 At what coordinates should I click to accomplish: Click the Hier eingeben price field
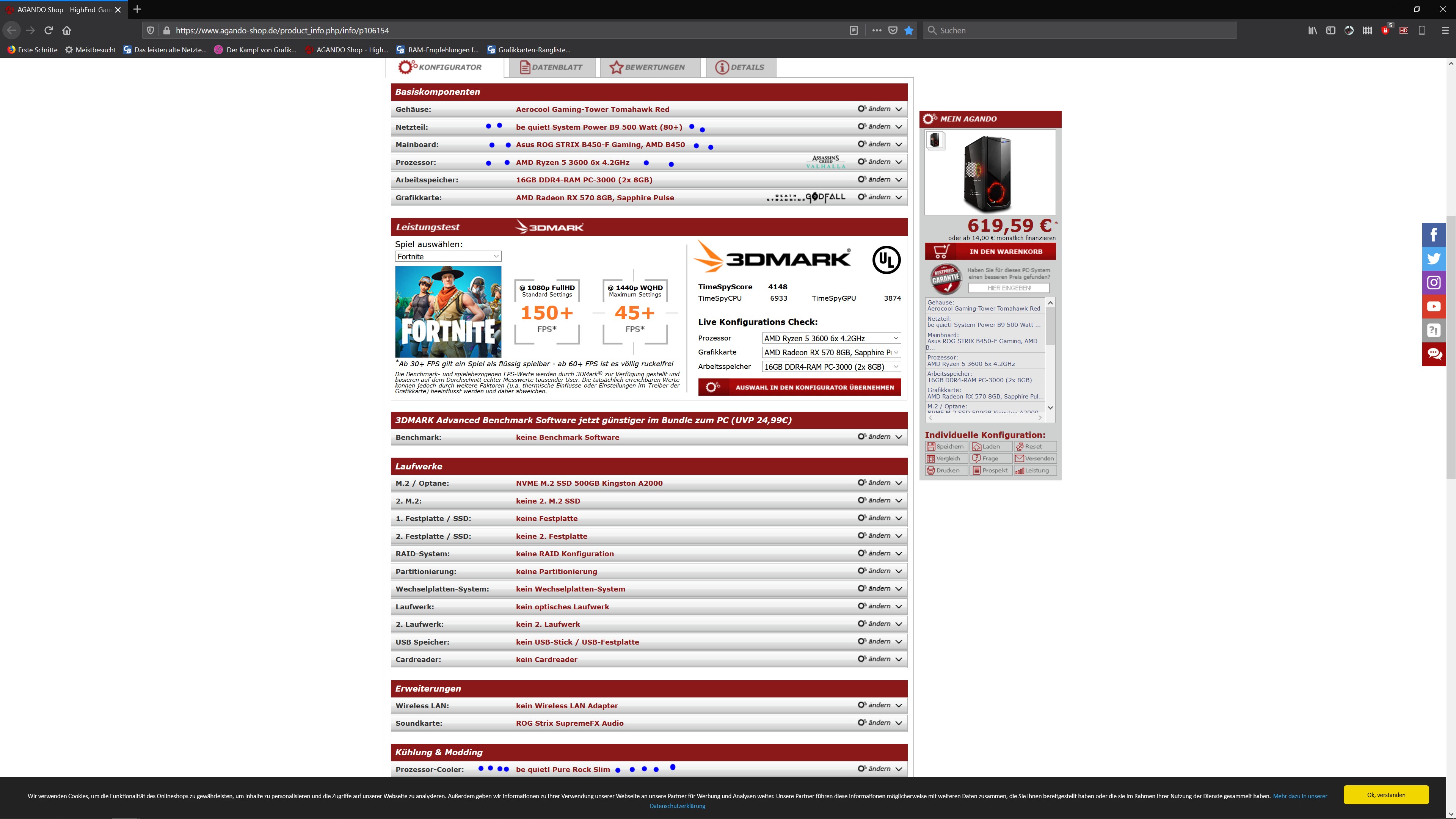[1008, 288]
